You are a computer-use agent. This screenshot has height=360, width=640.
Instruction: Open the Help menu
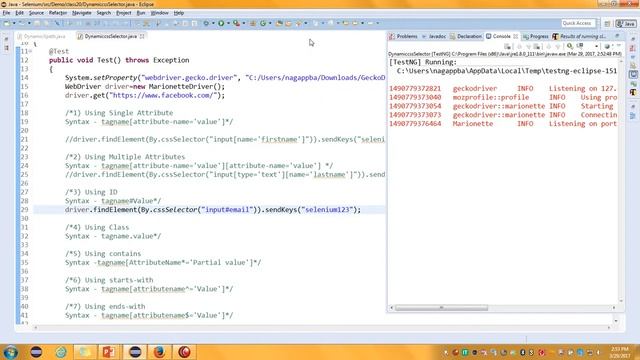pos(179,13)
